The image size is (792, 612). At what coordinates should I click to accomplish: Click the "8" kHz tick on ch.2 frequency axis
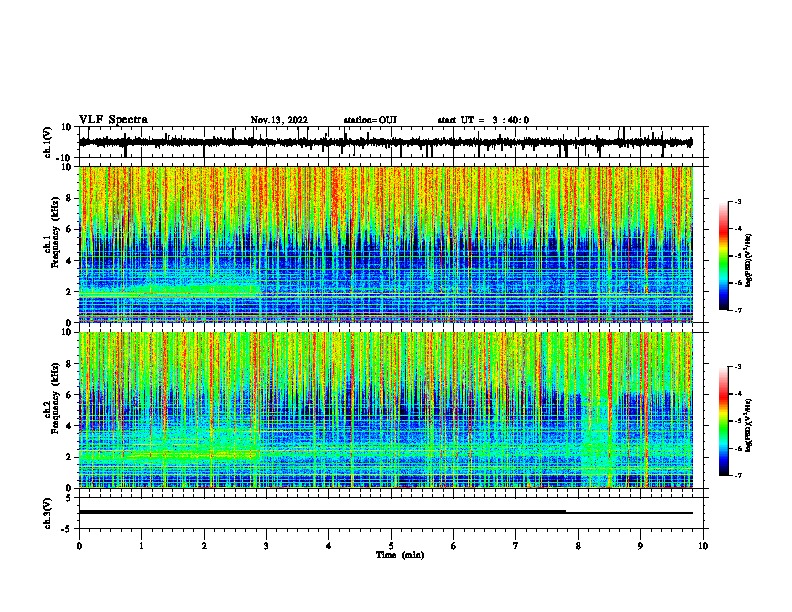tap(69, 364)
